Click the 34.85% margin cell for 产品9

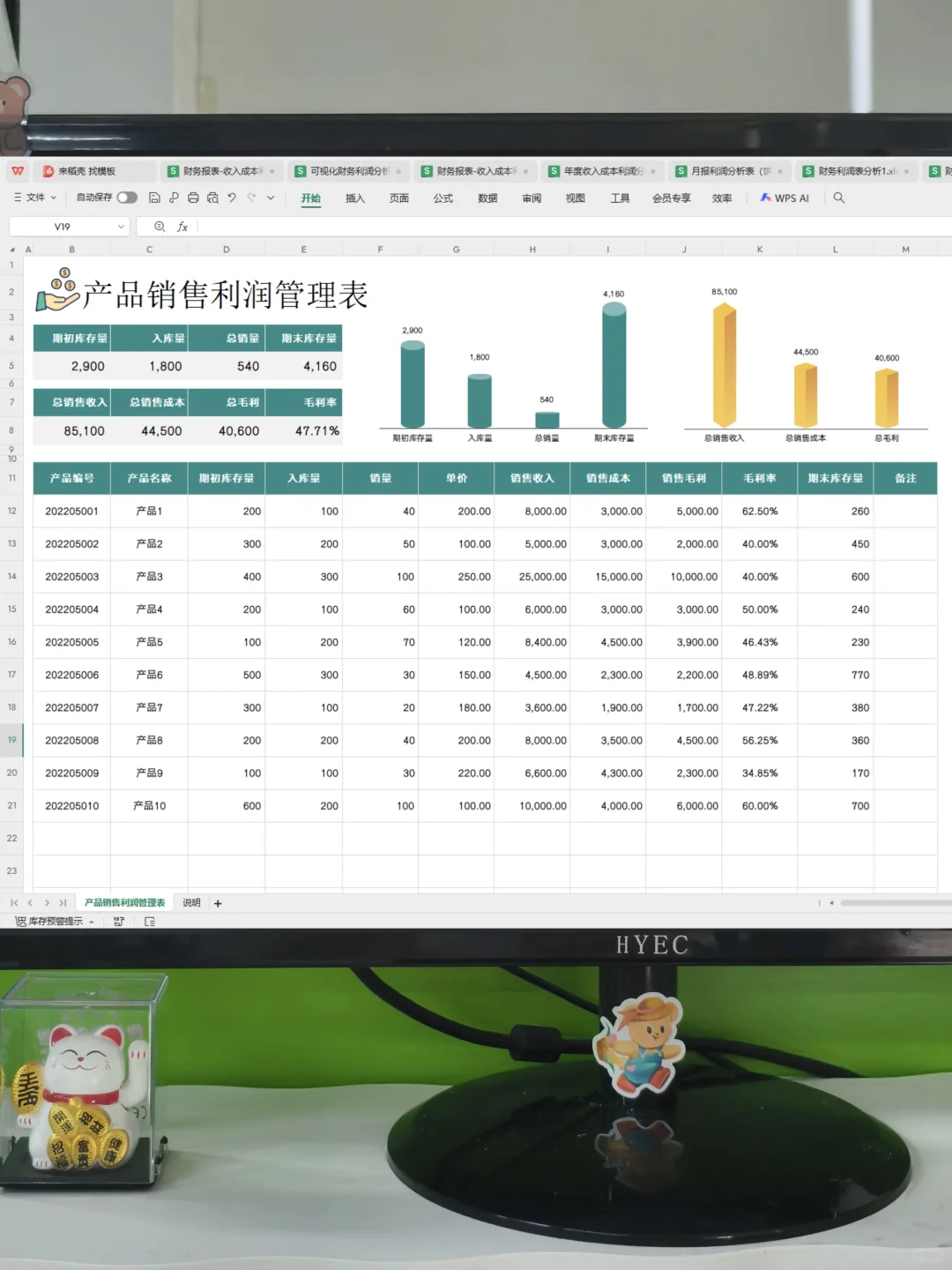pyautogui.click(x=760, y=773)
